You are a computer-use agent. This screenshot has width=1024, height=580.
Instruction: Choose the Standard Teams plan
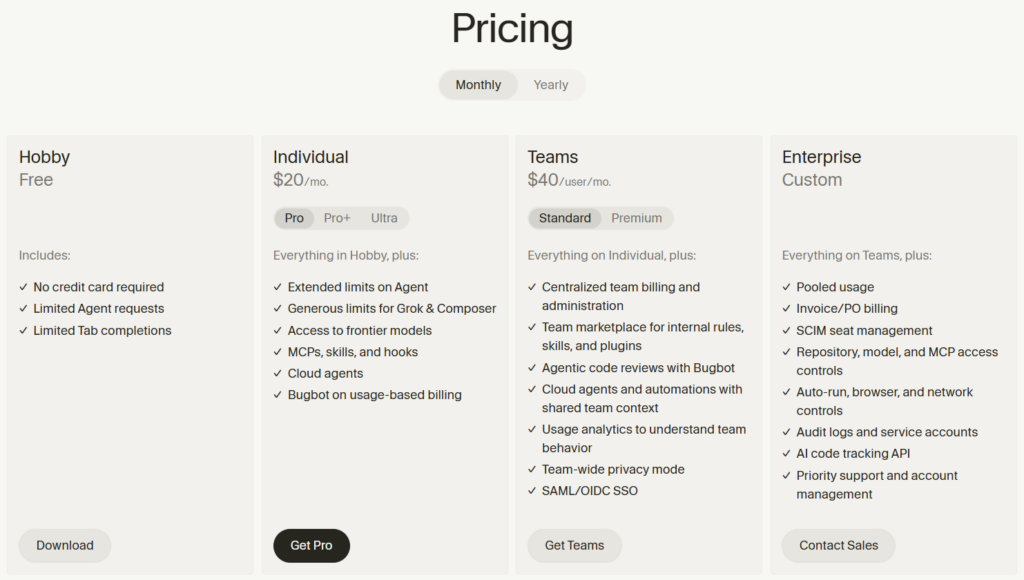[565, 218]
